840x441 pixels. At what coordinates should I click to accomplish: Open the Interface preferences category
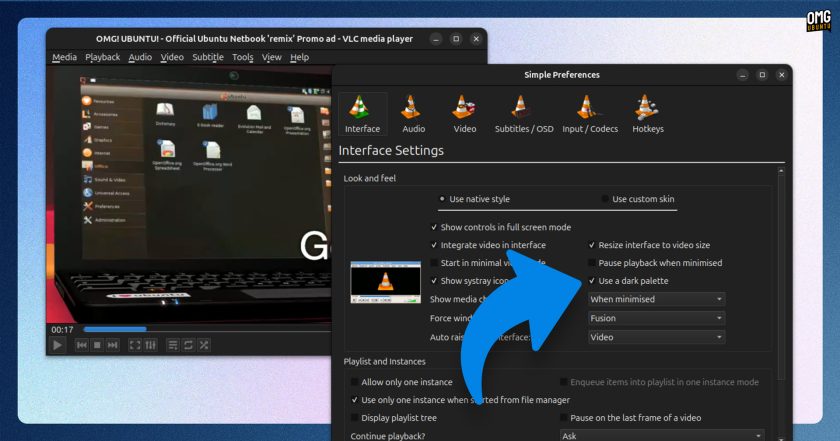(362, 114)
